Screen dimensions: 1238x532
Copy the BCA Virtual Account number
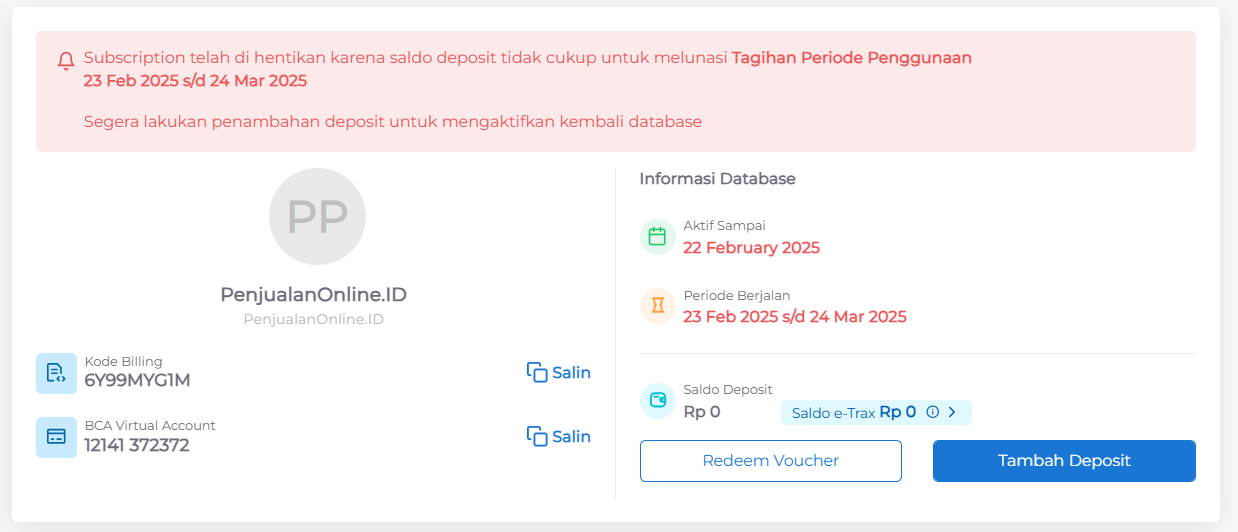(559, 437)
